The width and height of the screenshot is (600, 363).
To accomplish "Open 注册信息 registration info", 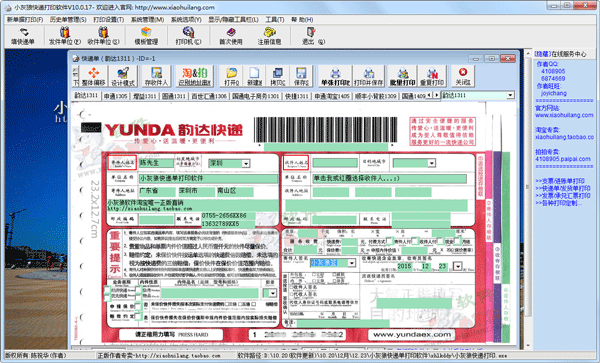I will [269, 36].
